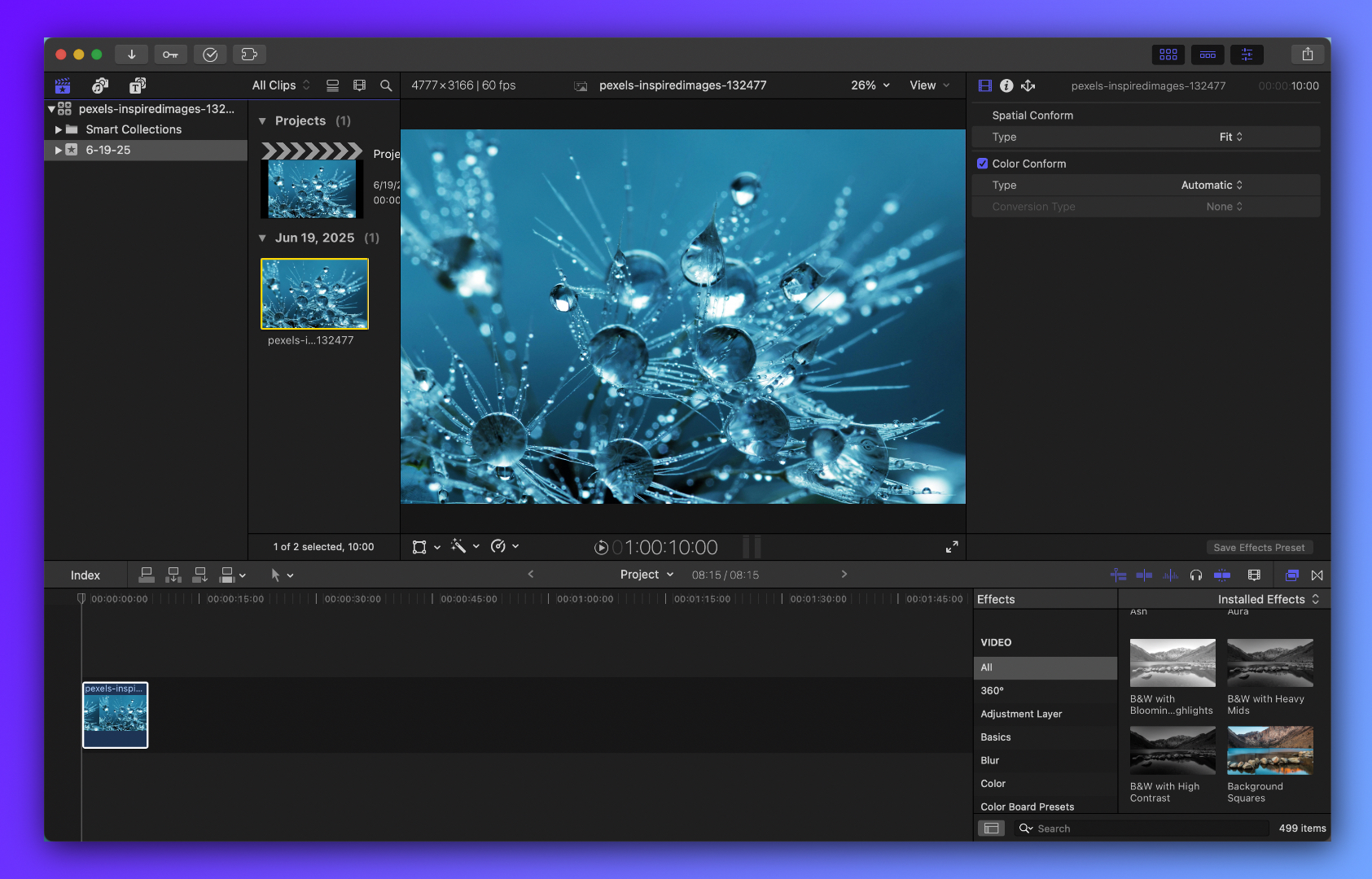1372x879 pixels.
Task: Click the timeline Index button
Action: click(x=85, y=575)
